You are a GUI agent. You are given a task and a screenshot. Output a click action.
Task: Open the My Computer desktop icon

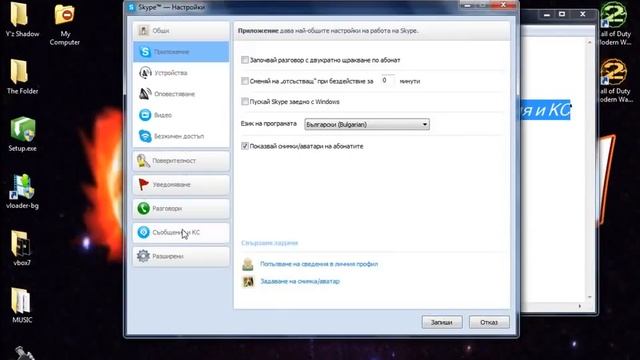coord(64,24)
